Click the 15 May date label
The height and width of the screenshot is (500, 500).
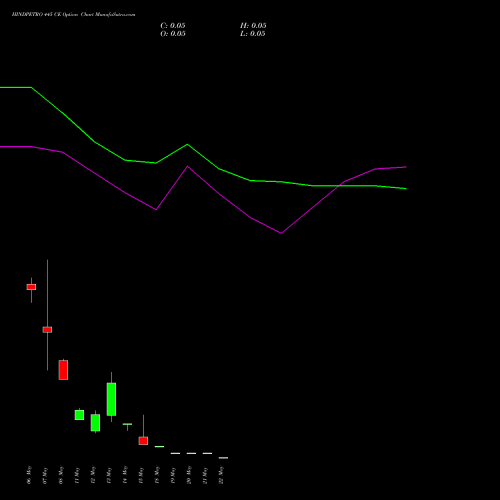[x=141, y=475]
